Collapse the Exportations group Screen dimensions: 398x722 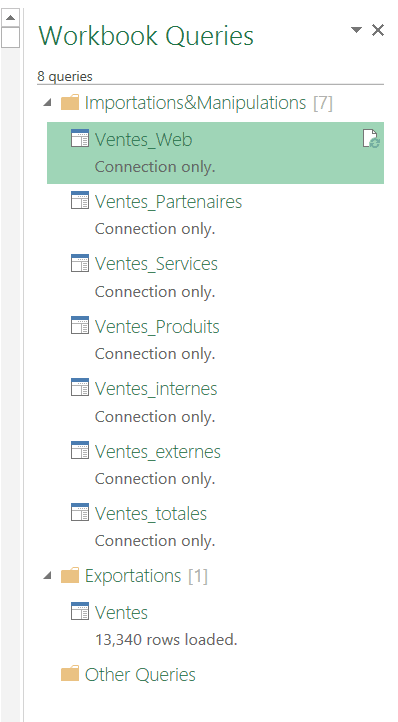pos(47,575)
